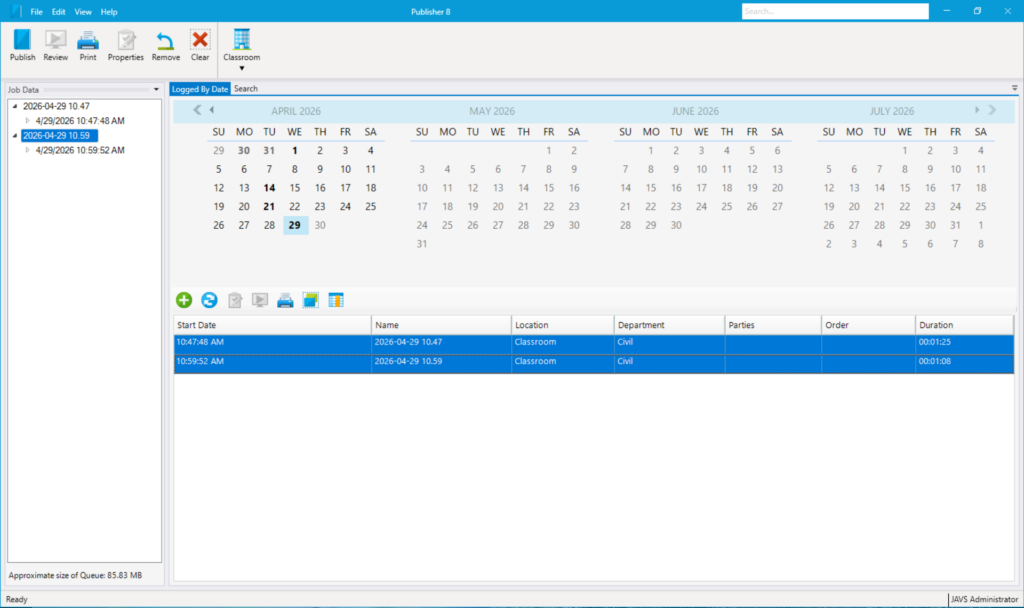Select the 10:59:52 AM table row

pos(594,364)
